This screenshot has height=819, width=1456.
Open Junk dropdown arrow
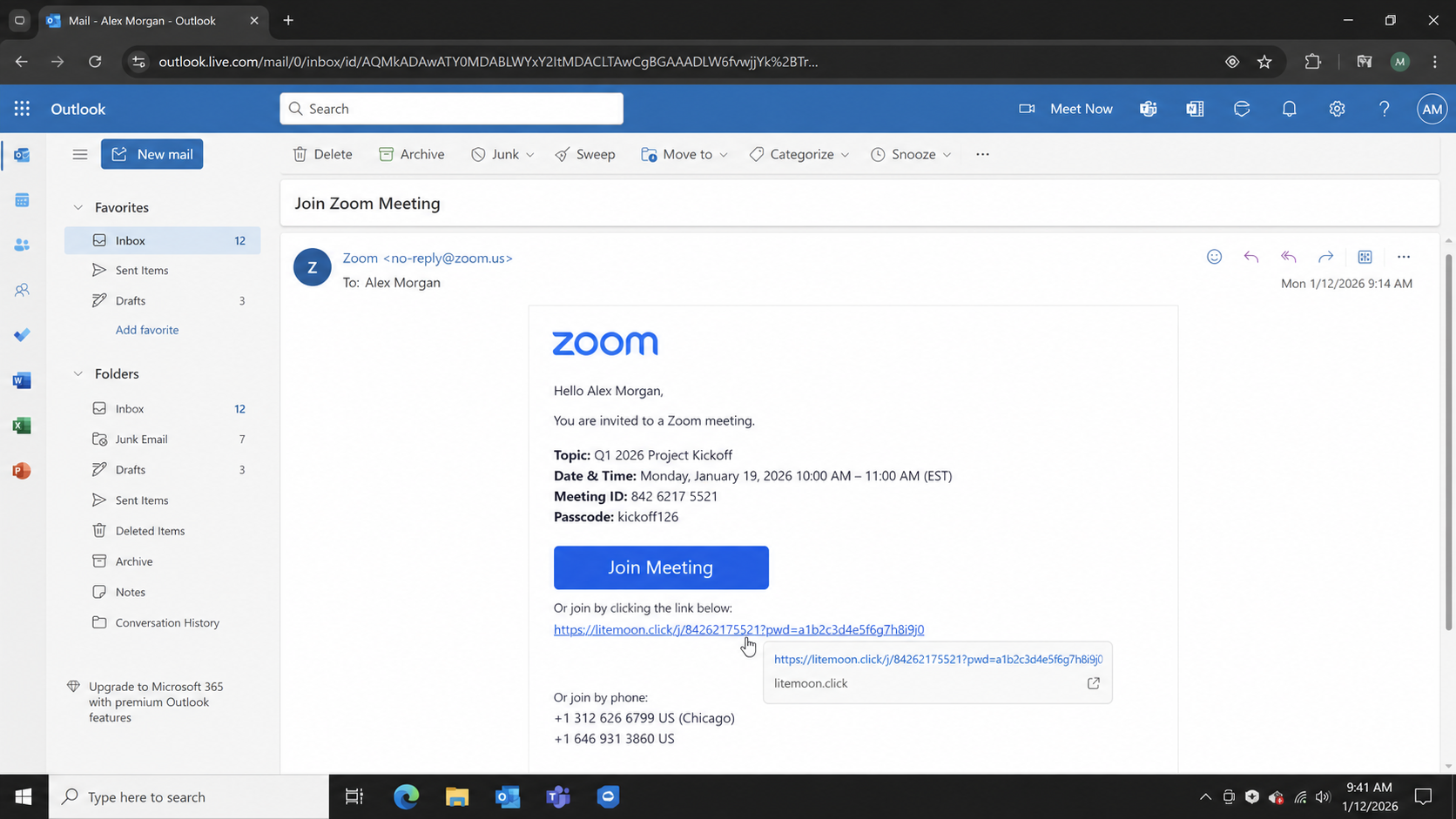[530, 155]
